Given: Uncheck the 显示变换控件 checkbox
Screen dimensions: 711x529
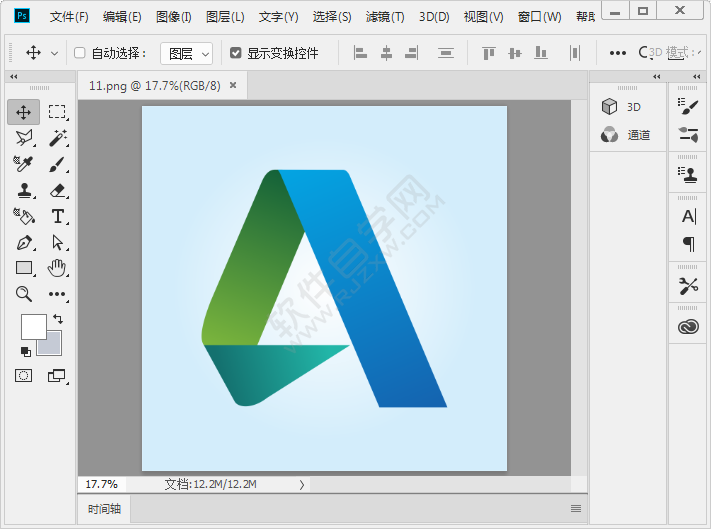Looking at the screenshot, I should pos(235,53).
